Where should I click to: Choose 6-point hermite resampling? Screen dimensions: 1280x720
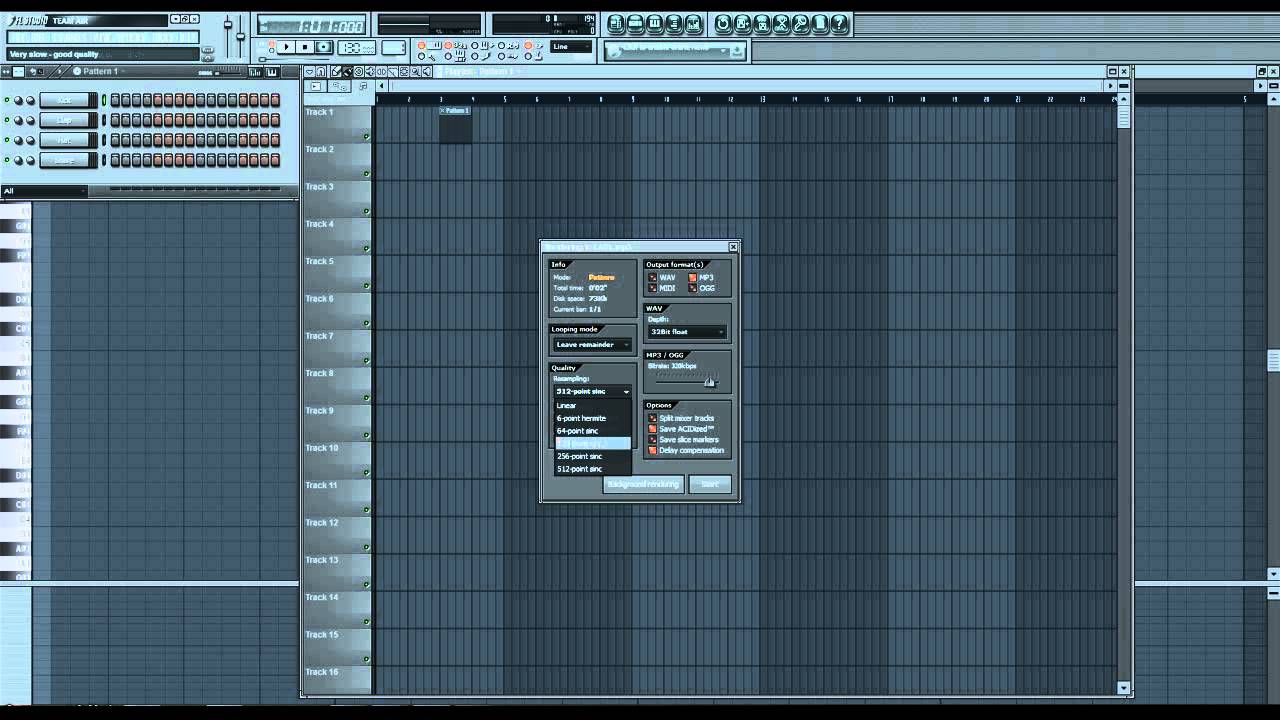pos(593,418)
